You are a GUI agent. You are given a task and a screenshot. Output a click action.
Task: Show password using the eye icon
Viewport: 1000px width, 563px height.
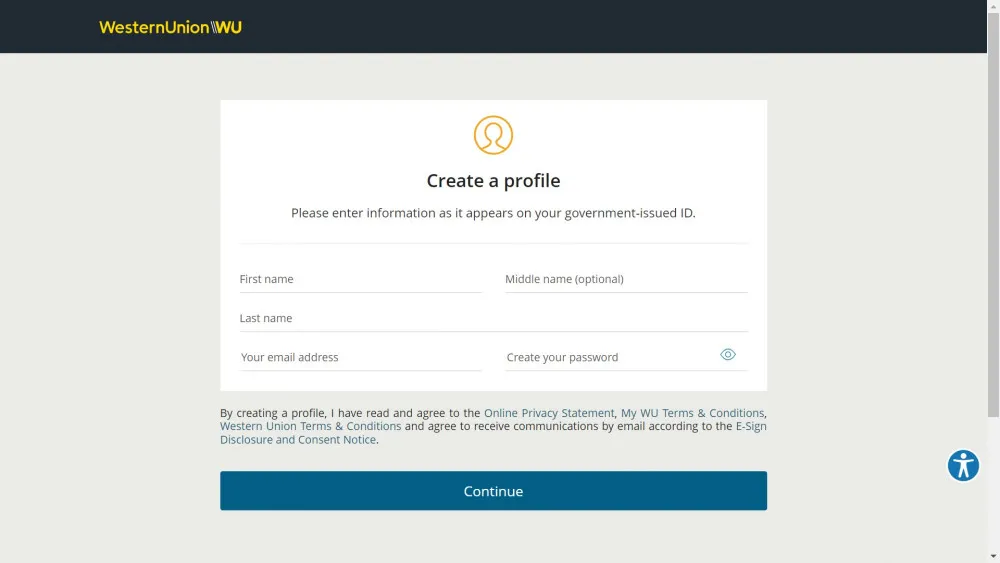pyautogui.click(x=728, y=355)
